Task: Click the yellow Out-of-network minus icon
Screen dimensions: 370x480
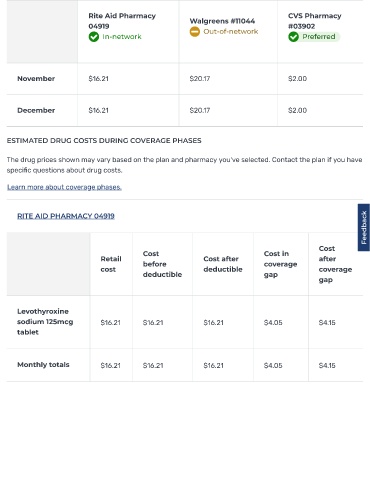Action: click(195, 32)
